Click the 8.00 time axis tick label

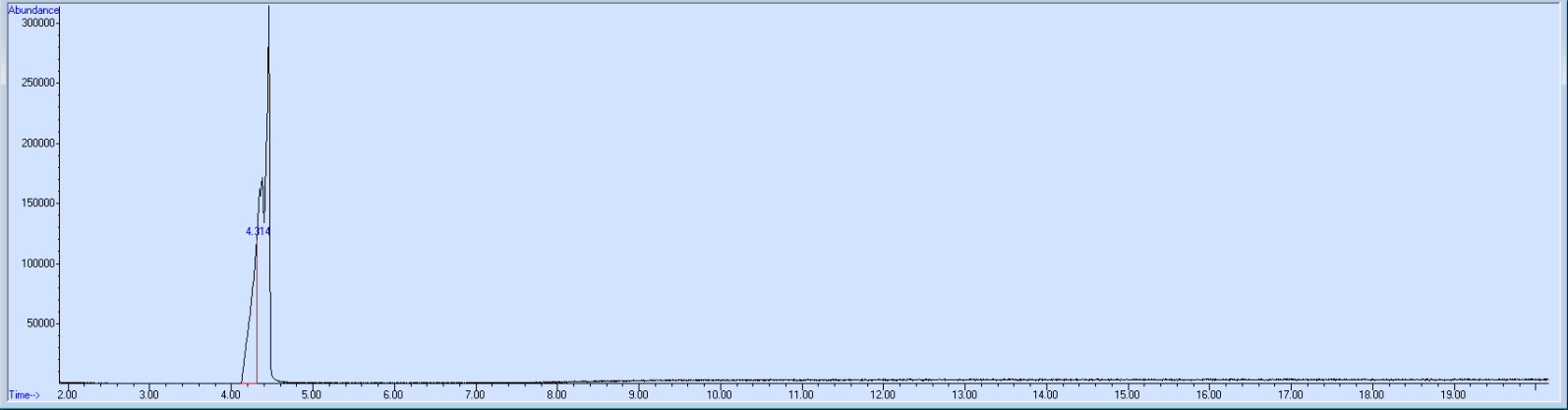point(556,395)
